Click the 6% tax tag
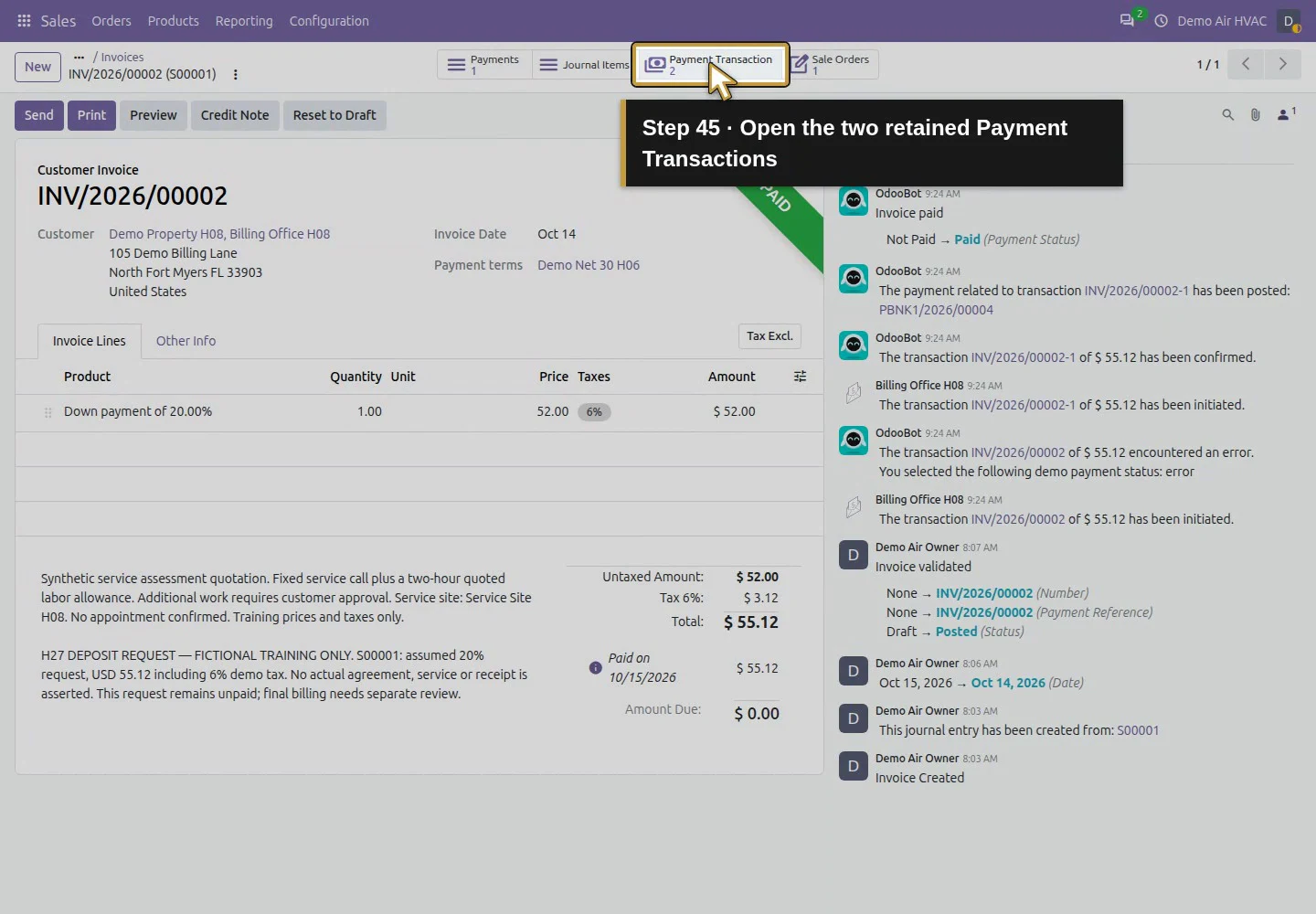Screen dimensions: 1316x914 click(594, 412)
